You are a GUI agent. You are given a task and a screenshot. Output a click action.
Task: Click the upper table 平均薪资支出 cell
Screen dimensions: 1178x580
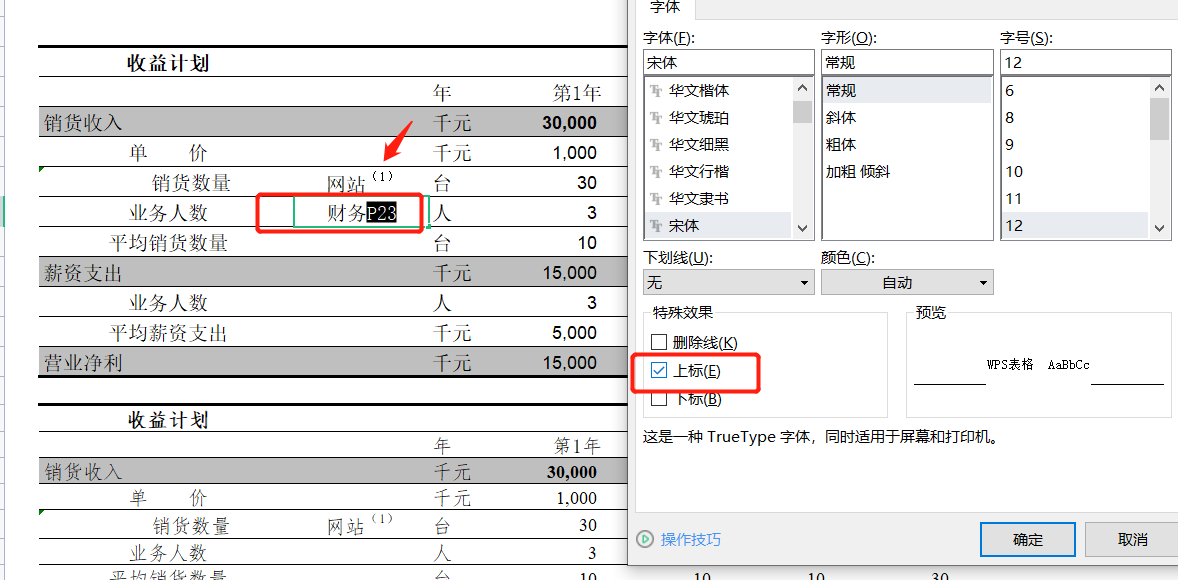pos(168,333)
